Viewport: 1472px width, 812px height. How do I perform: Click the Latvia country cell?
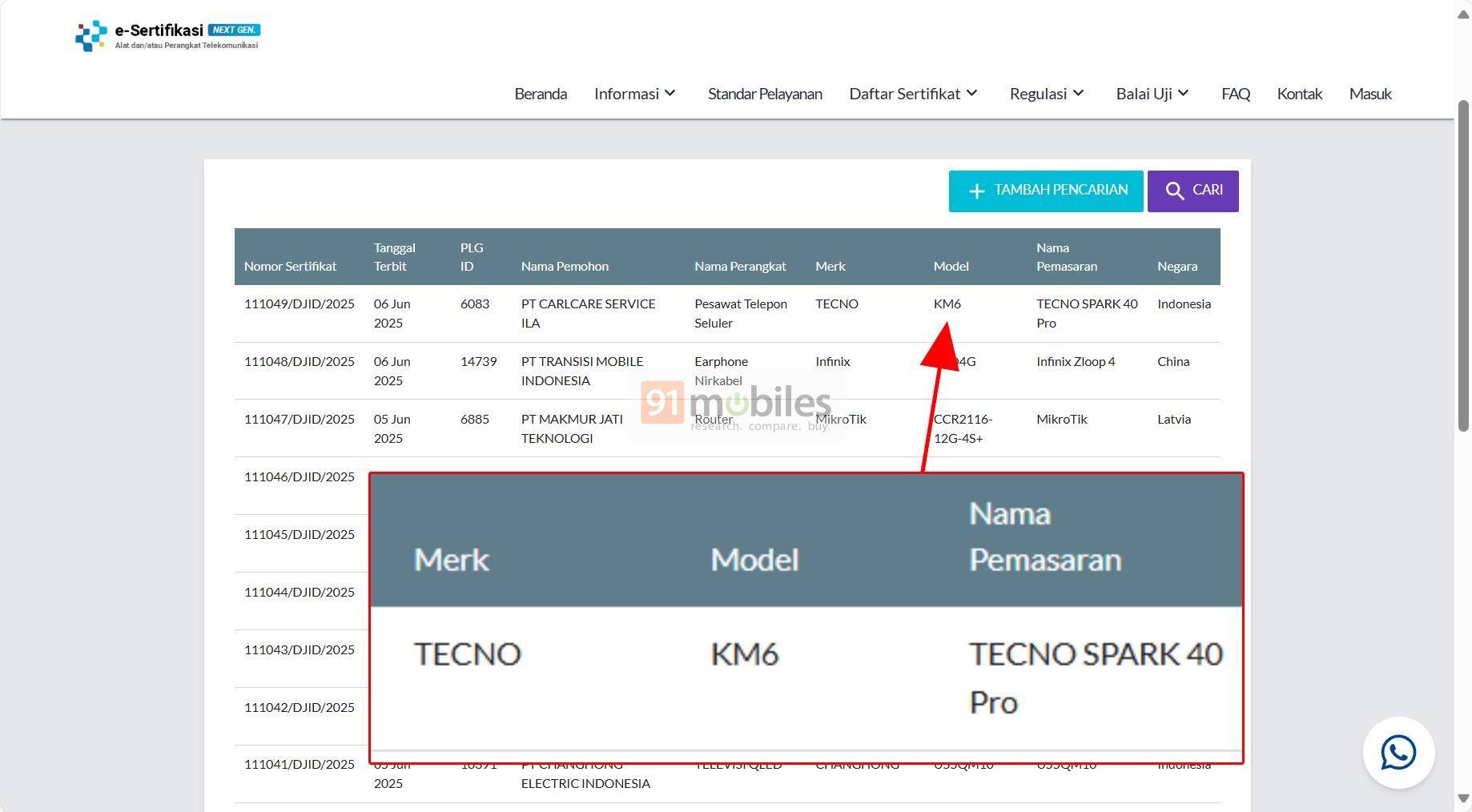[1174, 419]
